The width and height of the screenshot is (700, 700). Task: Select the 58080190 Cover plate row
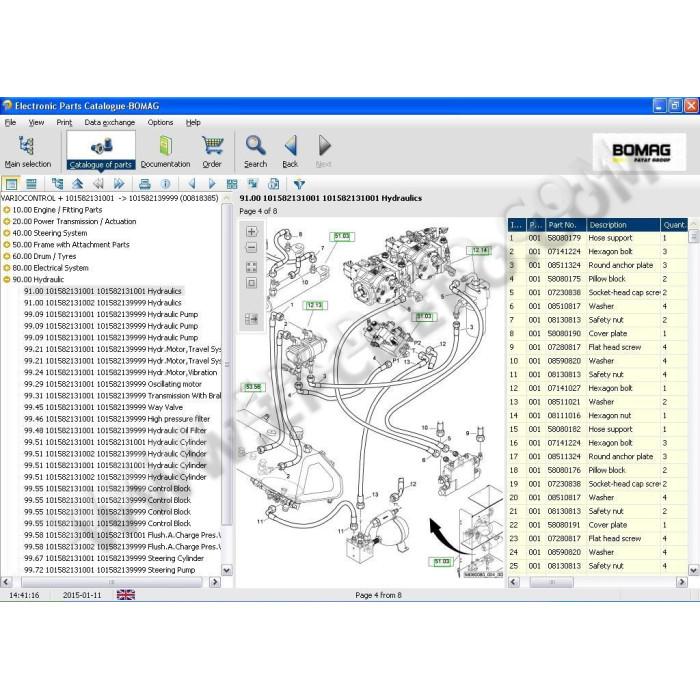click(x=597, y=334)
